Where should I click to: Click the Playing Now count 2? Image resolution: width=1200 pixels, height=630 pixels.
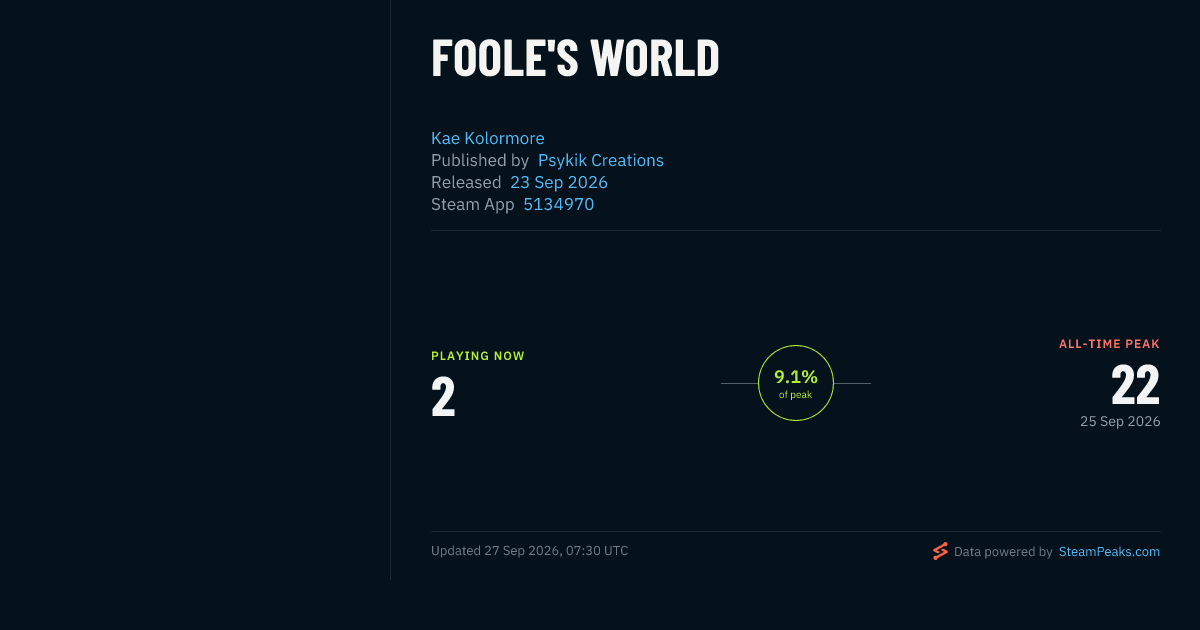pos(443,397)
